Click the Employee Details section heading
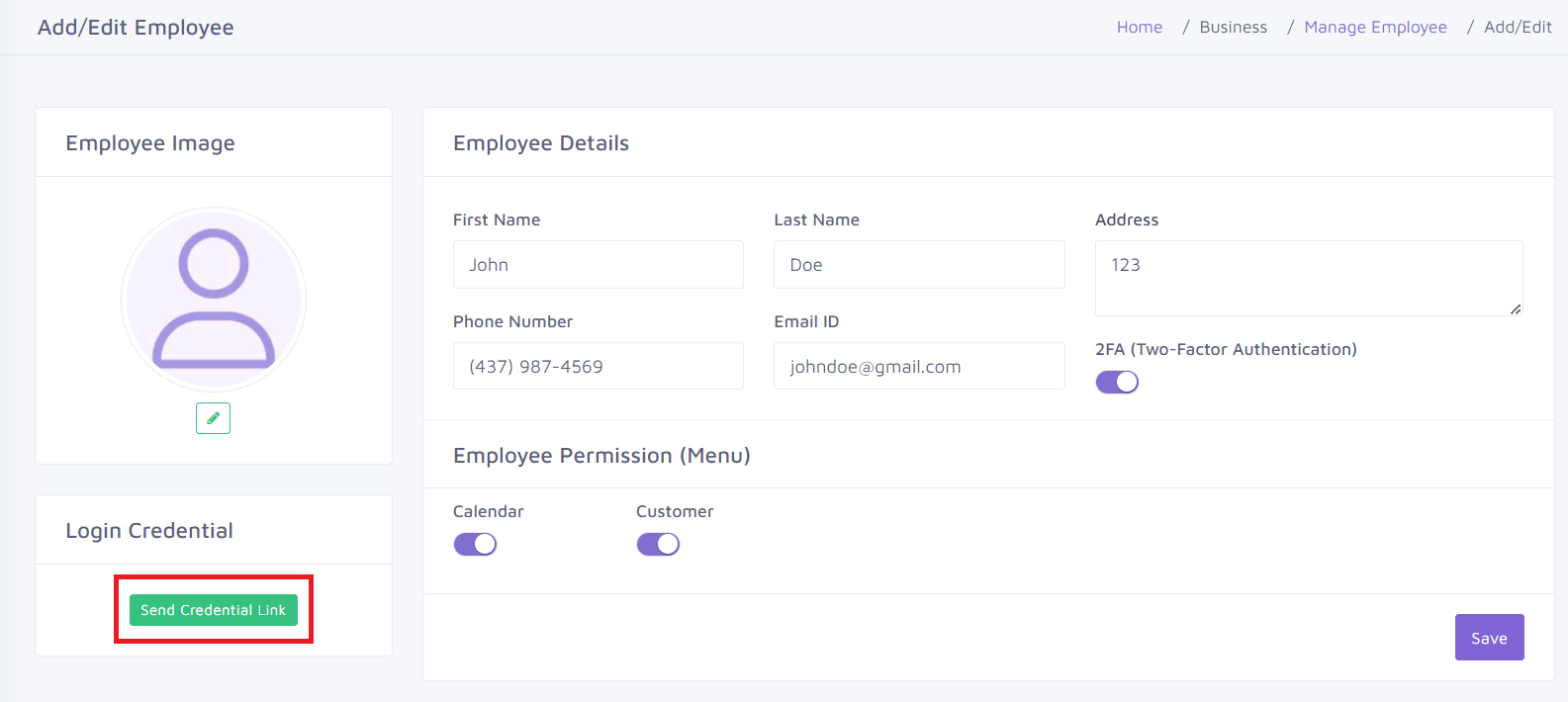Screen dimensions: 1568x702 click(x=541, y=143)
